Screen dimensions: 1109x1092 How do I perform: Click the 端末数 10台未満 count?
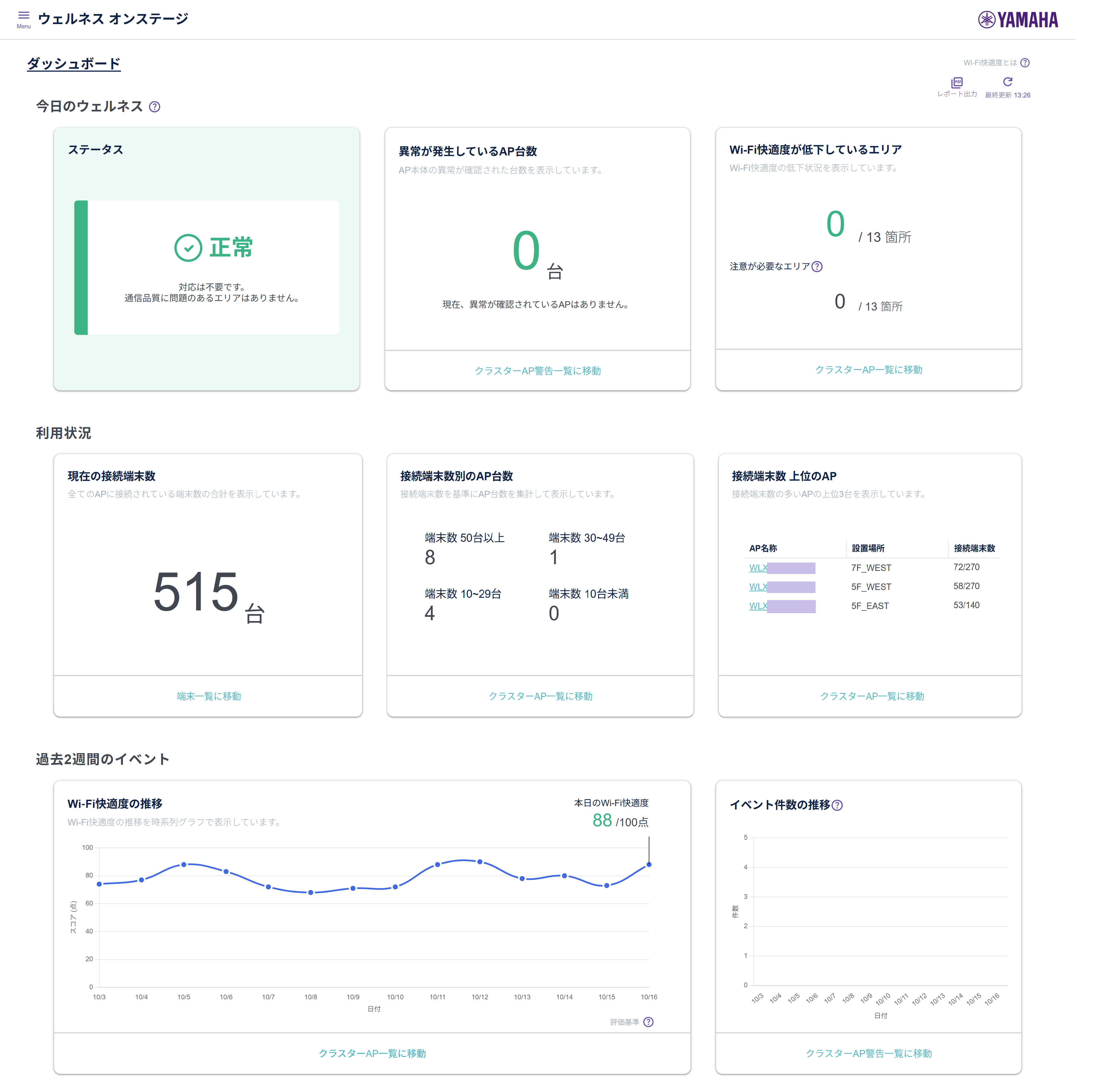click(x=554, y=613)
